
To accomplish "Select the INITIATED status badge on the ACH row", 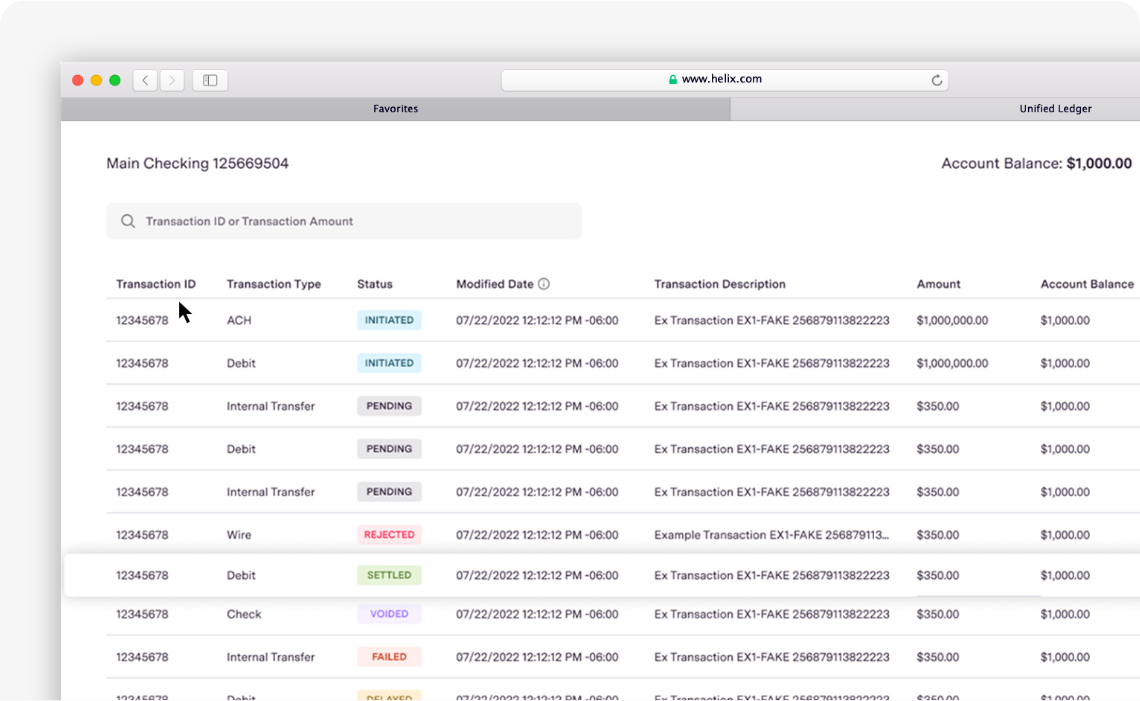I will pos(389,320).
